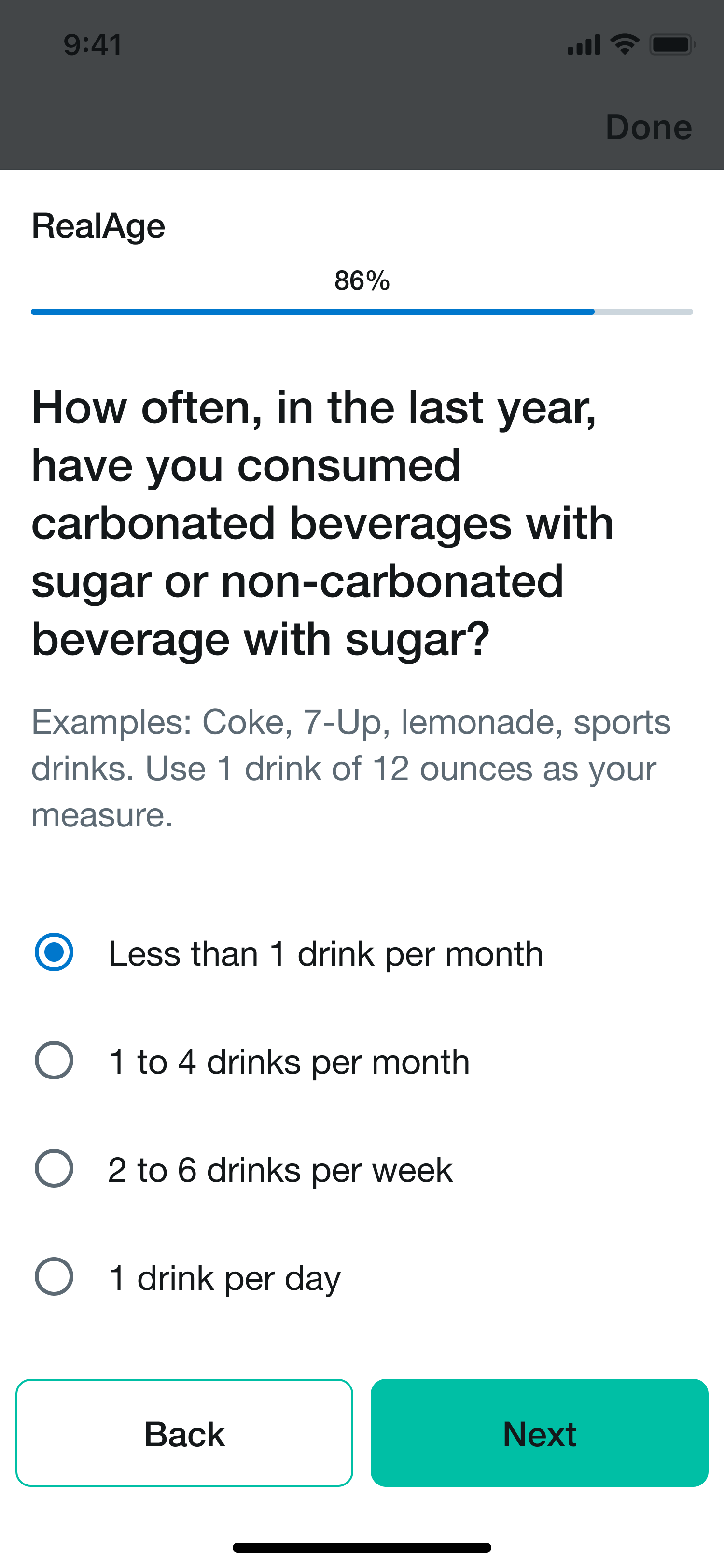Tap the battery level icon
This screenshot has width=724, height=1568.
point(672,44)
